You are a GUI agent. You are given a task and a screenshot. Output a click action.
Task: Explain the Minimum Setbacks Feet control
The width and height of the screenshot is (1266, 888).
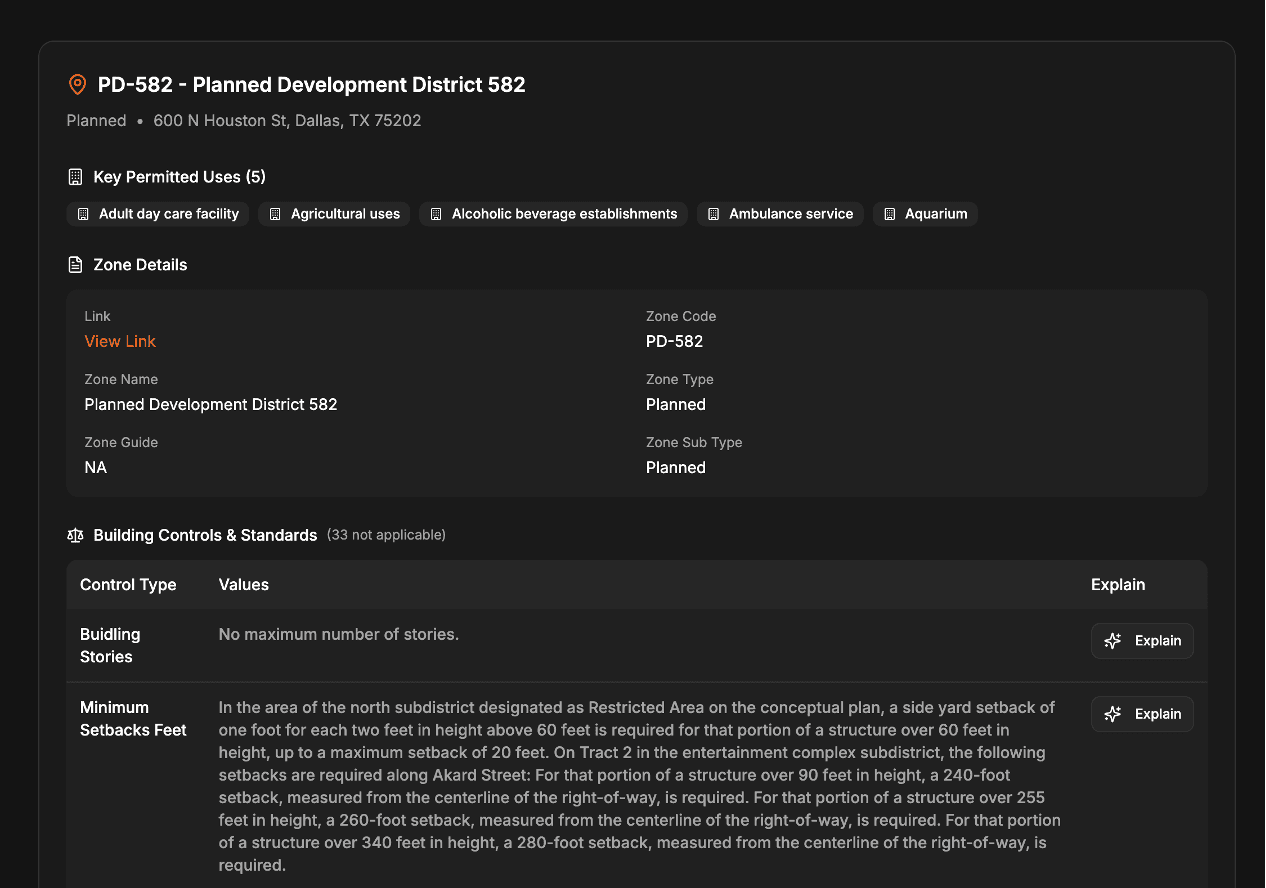(1142, 714)
